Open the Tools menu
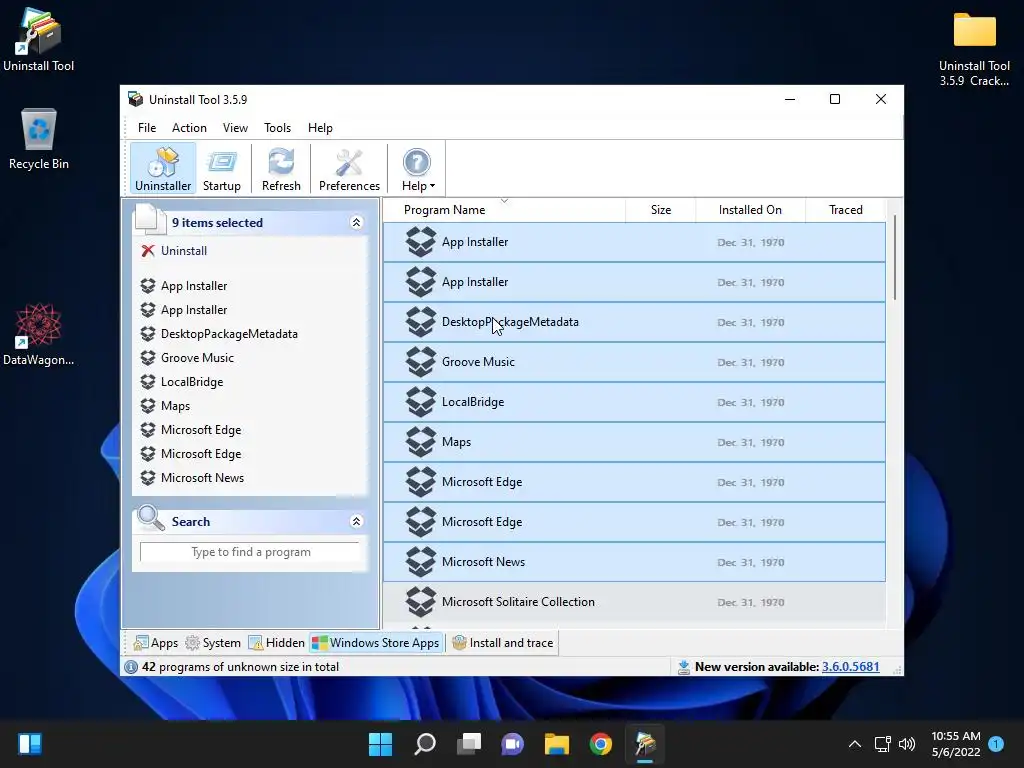This screenshot has width=1024, height=768. click(277, 128)
